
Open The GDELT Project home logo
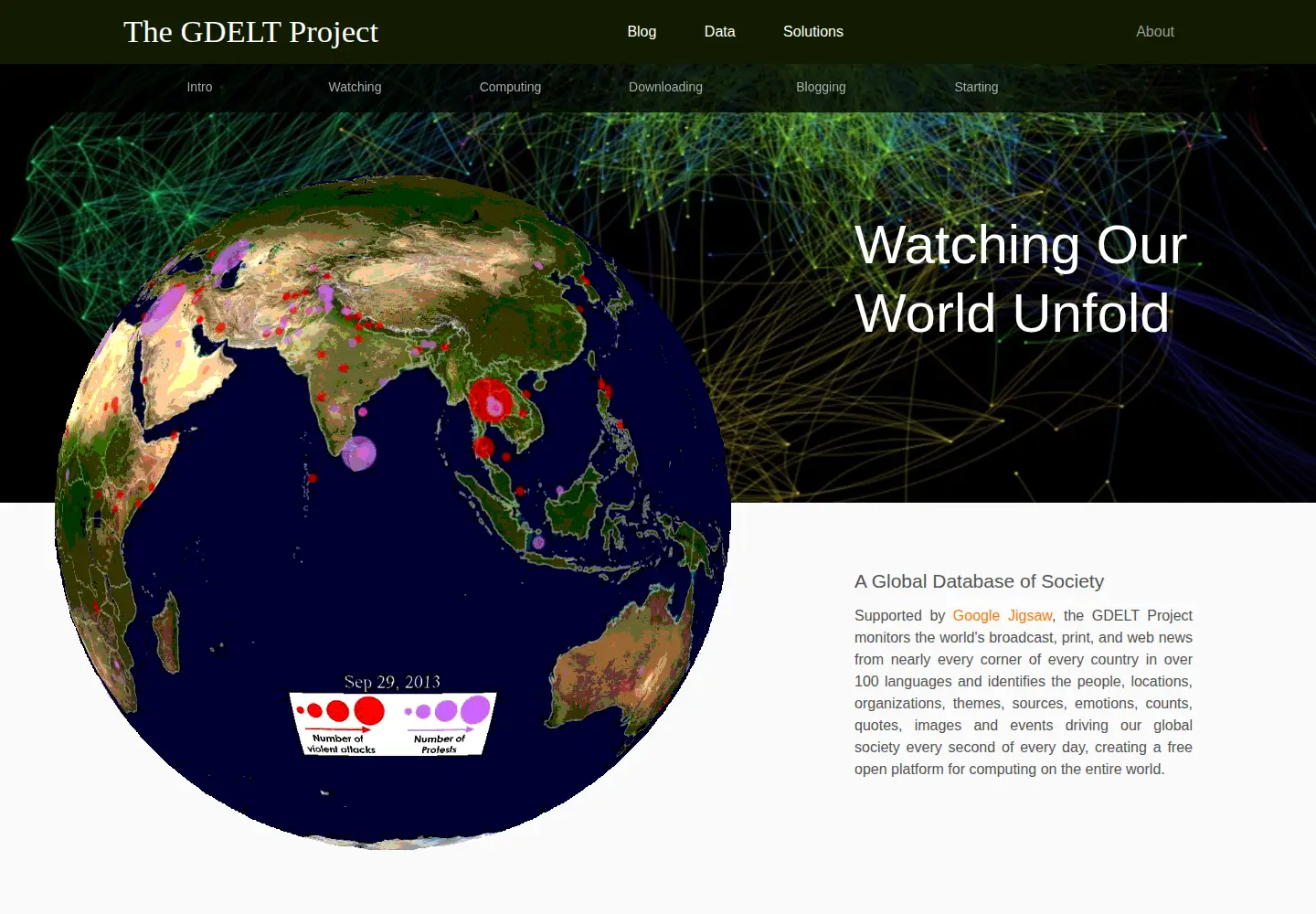click(x=250, y=32)
